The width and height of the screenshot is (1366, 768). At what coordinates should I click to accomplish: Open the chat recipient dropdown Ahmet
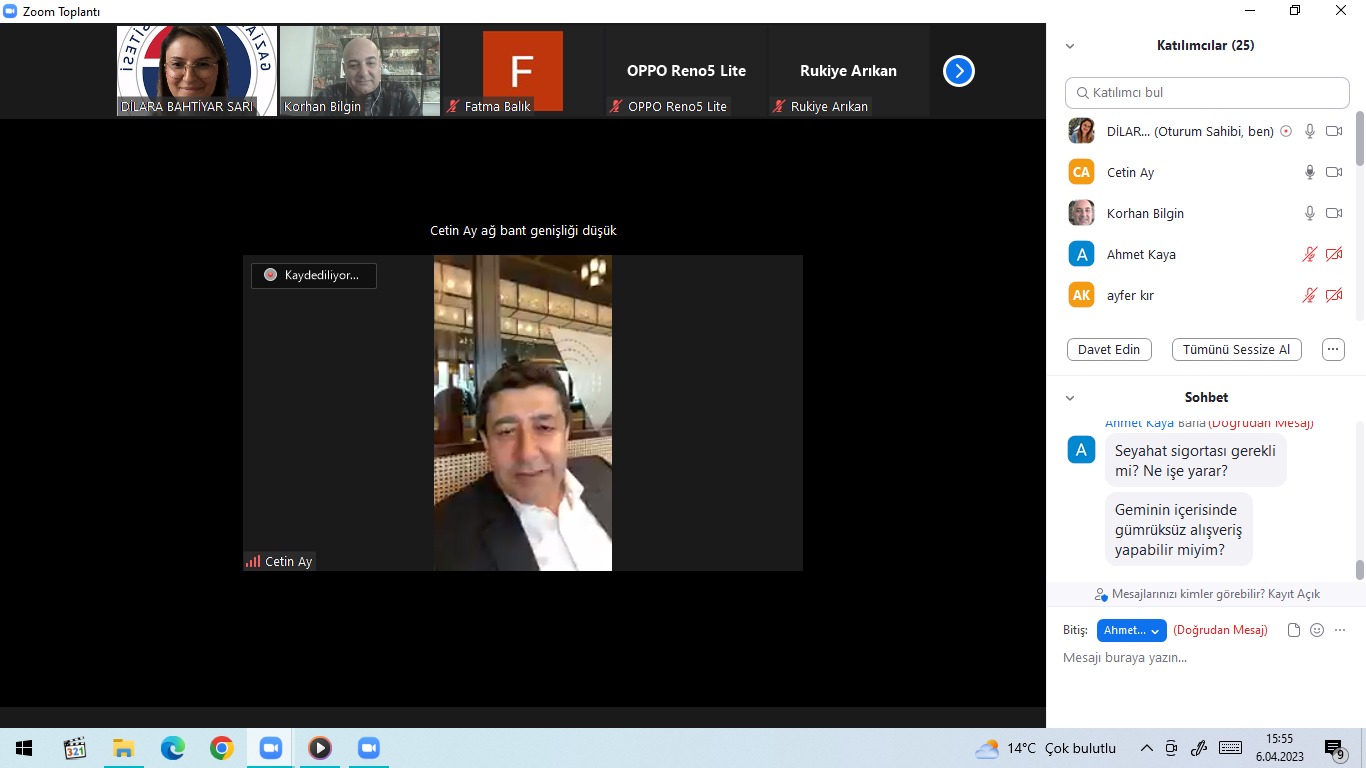1131,630
